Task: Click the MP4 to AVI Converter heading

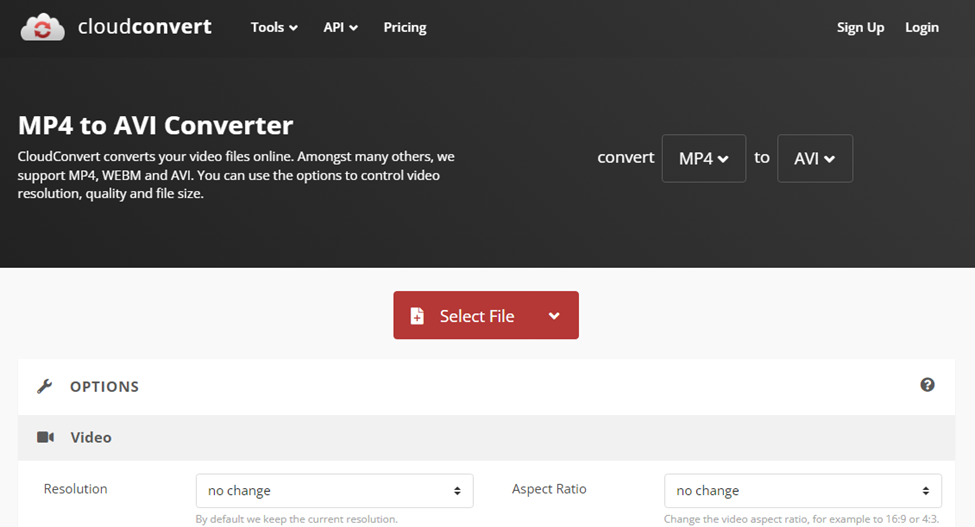Action: coord(155,125)
